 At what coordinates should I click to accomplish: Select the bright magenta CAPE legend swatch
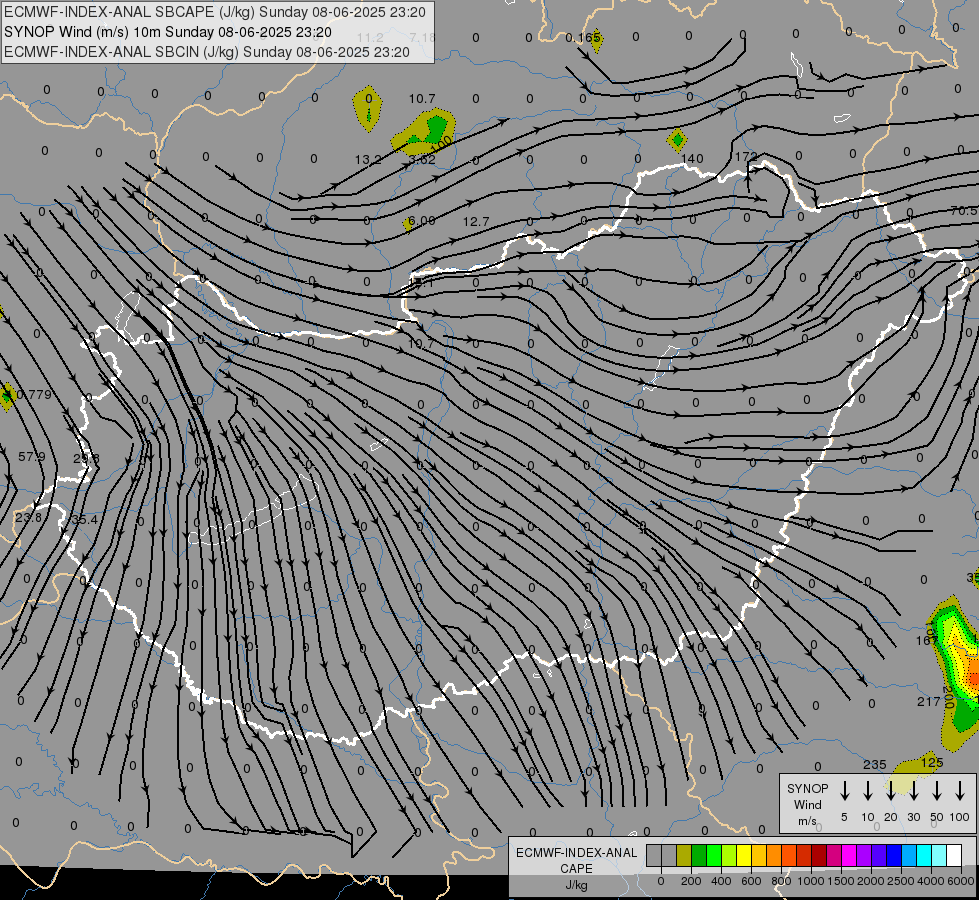(849, 856)
